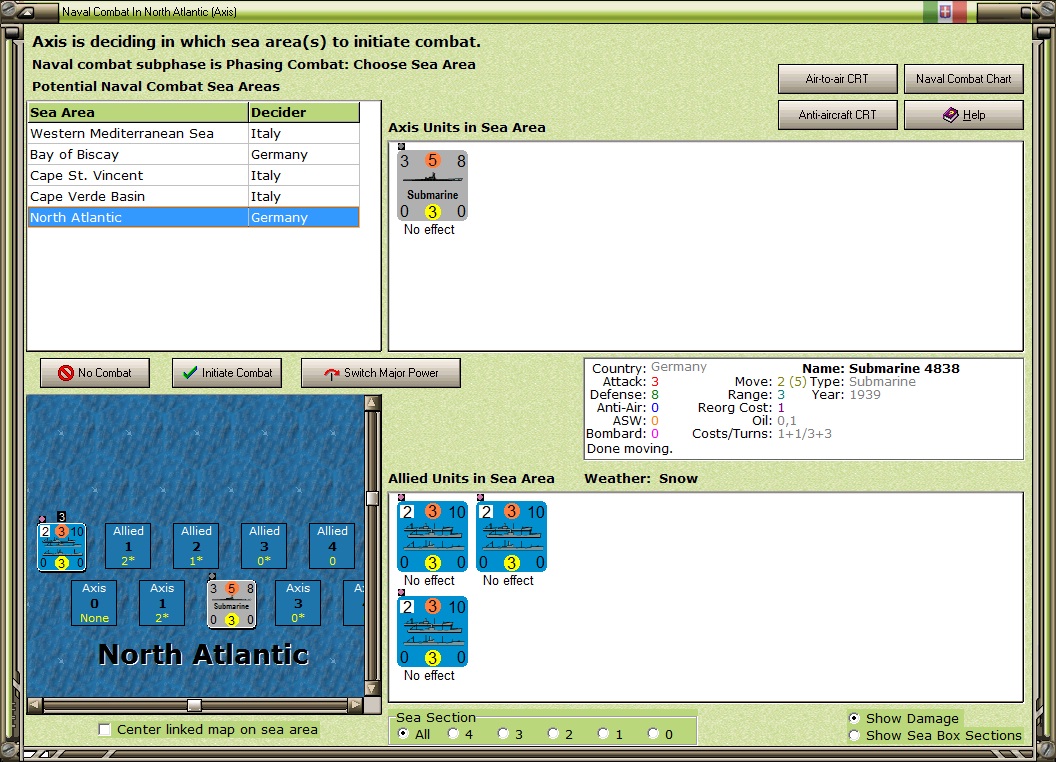1056x762 pixels.
Task: Select Cape St. Vincent row
Action: (193, 175)
